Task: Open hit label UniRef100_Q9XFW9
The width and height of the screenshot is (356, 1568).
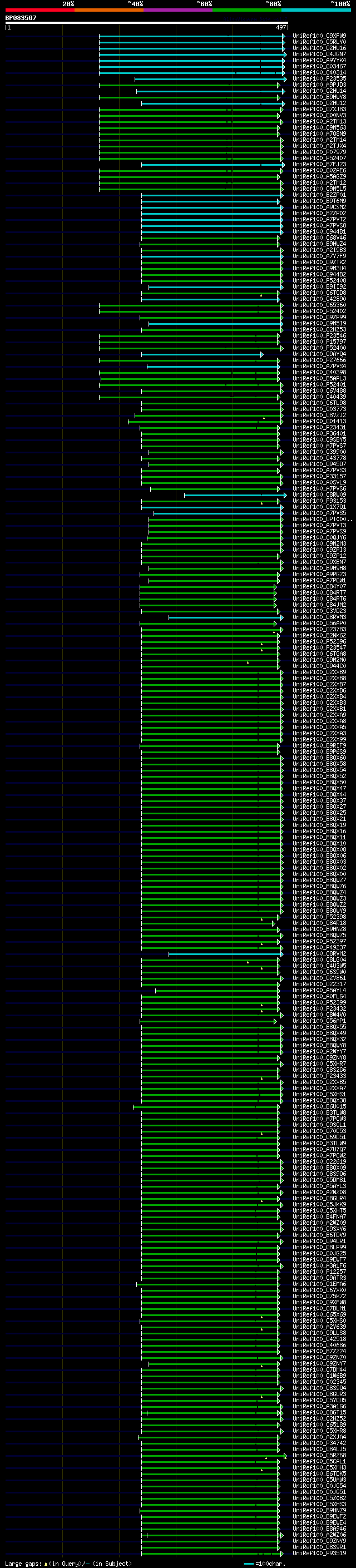Action: coord(319,36)
